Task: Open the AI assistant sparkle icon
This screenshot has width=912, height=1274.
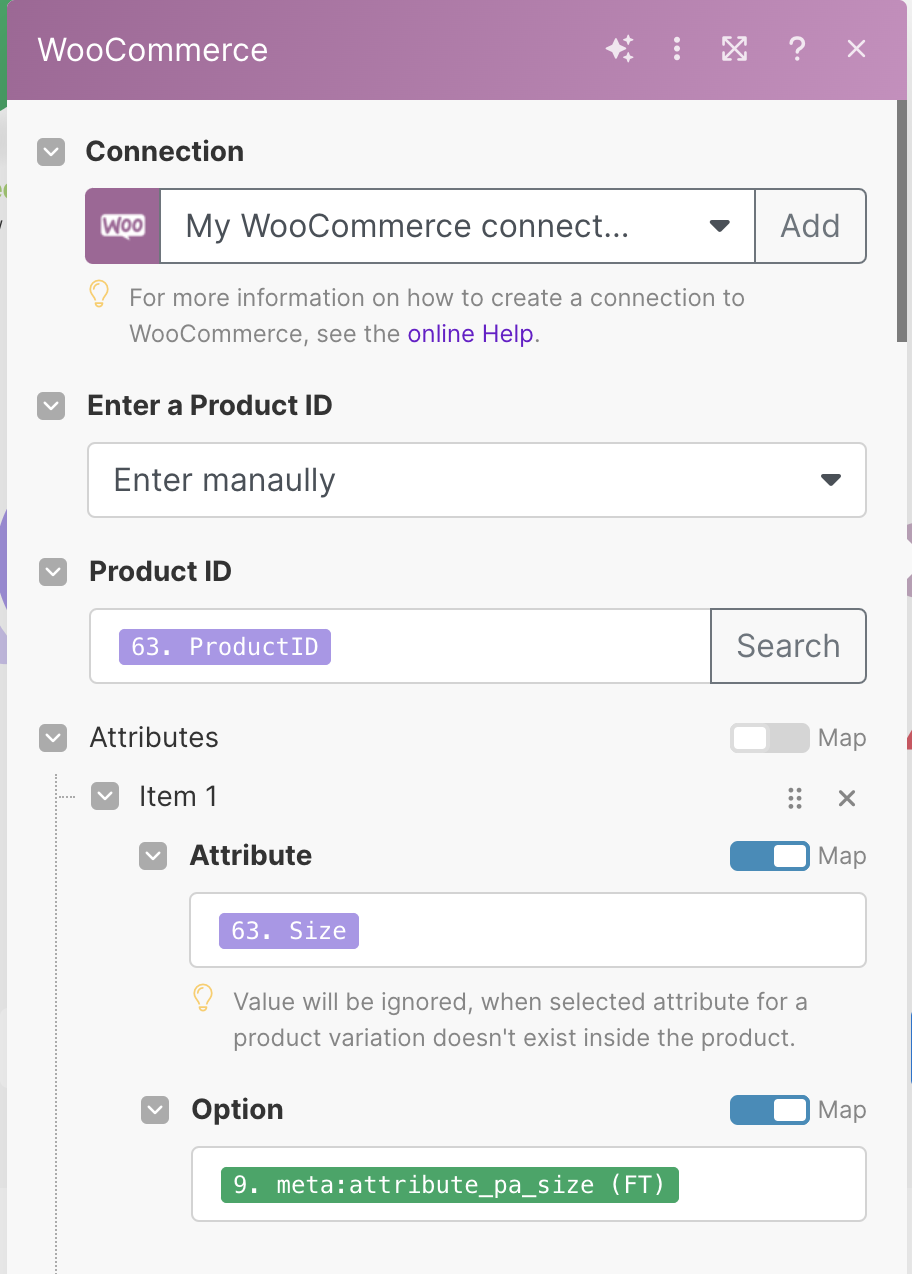Action: click(620, 49)
